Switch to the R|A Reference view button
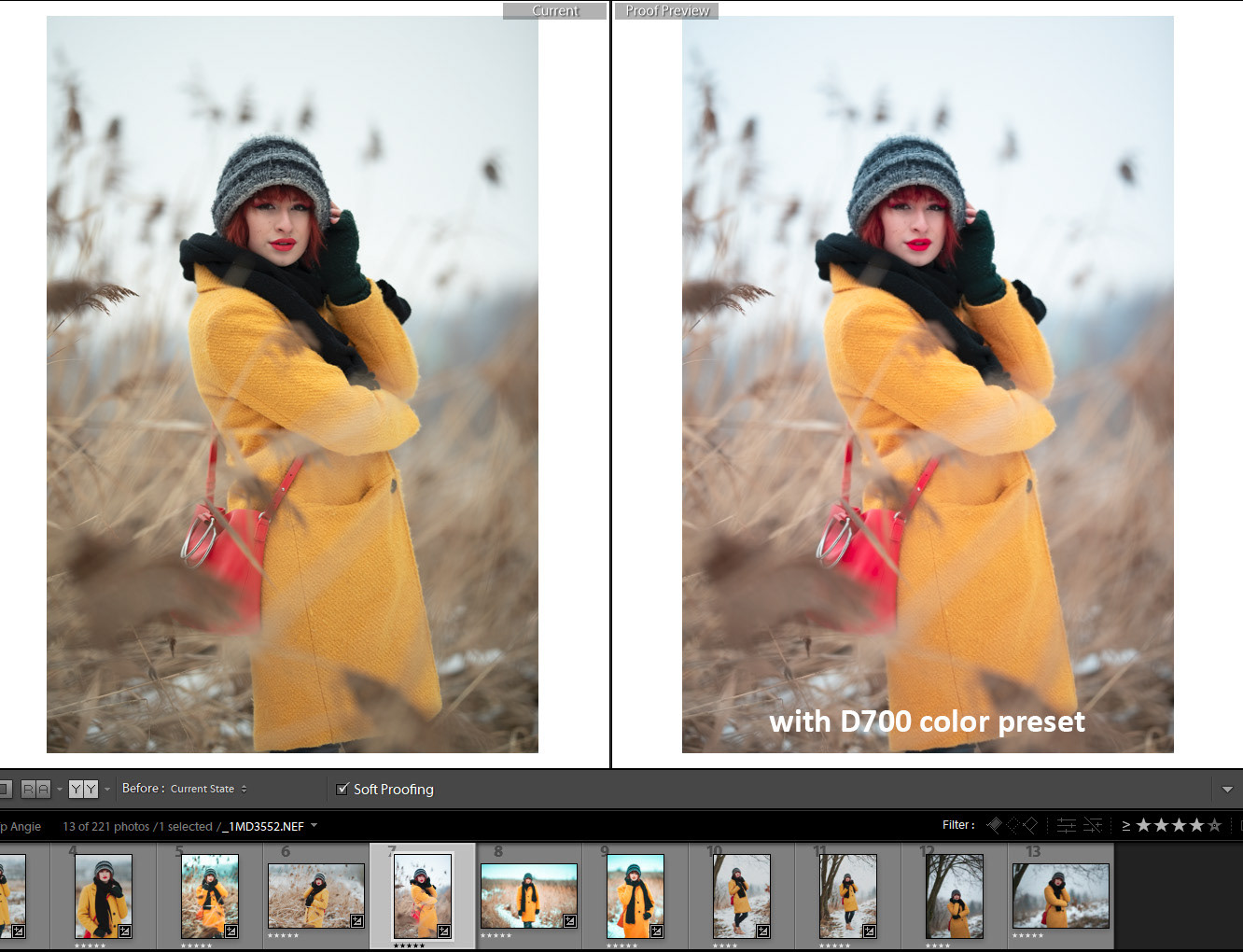Screen dimensions: 1243x952 35,789
